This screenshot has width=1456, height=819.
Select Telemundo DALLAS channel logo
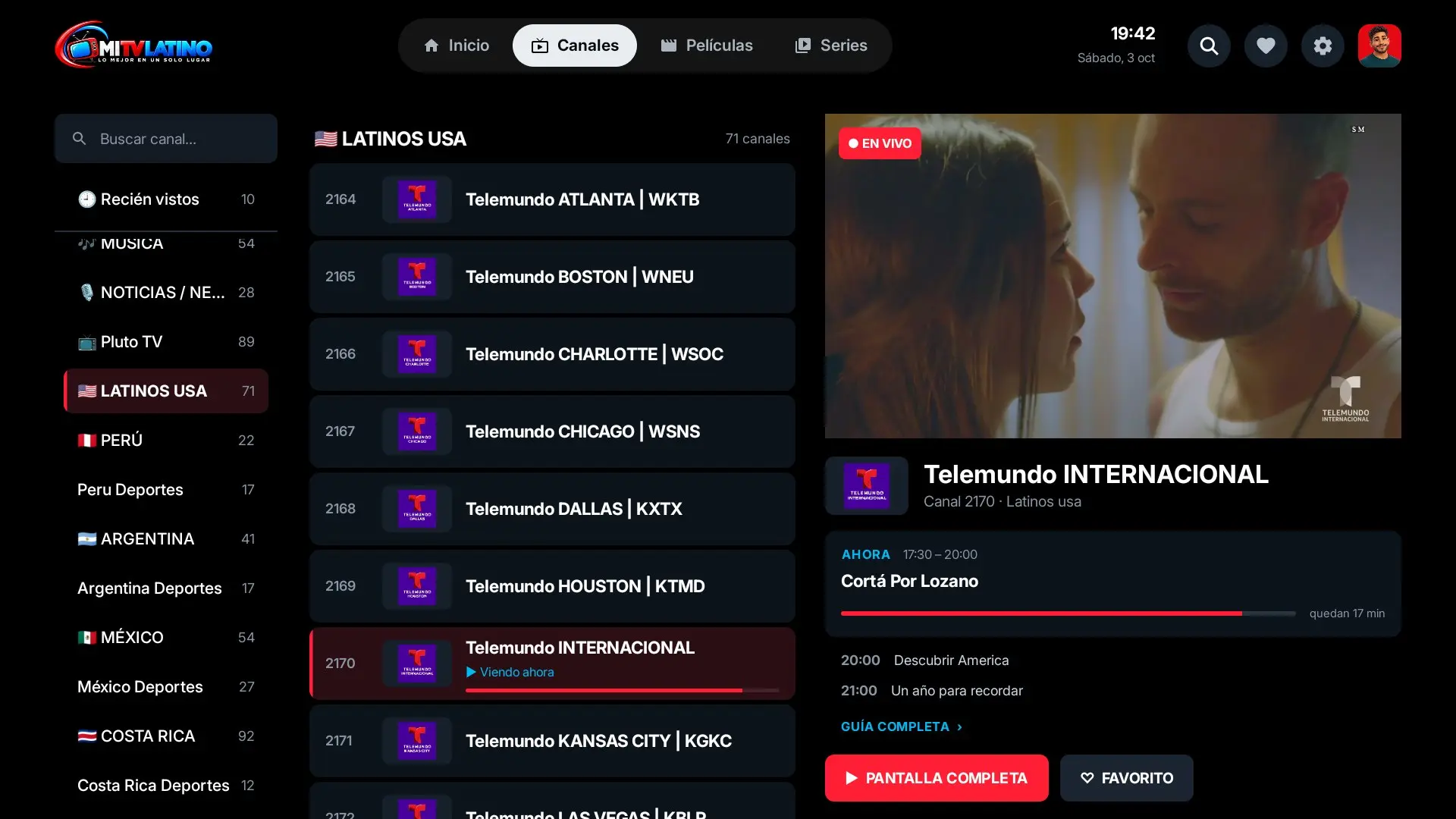(417, 509)
